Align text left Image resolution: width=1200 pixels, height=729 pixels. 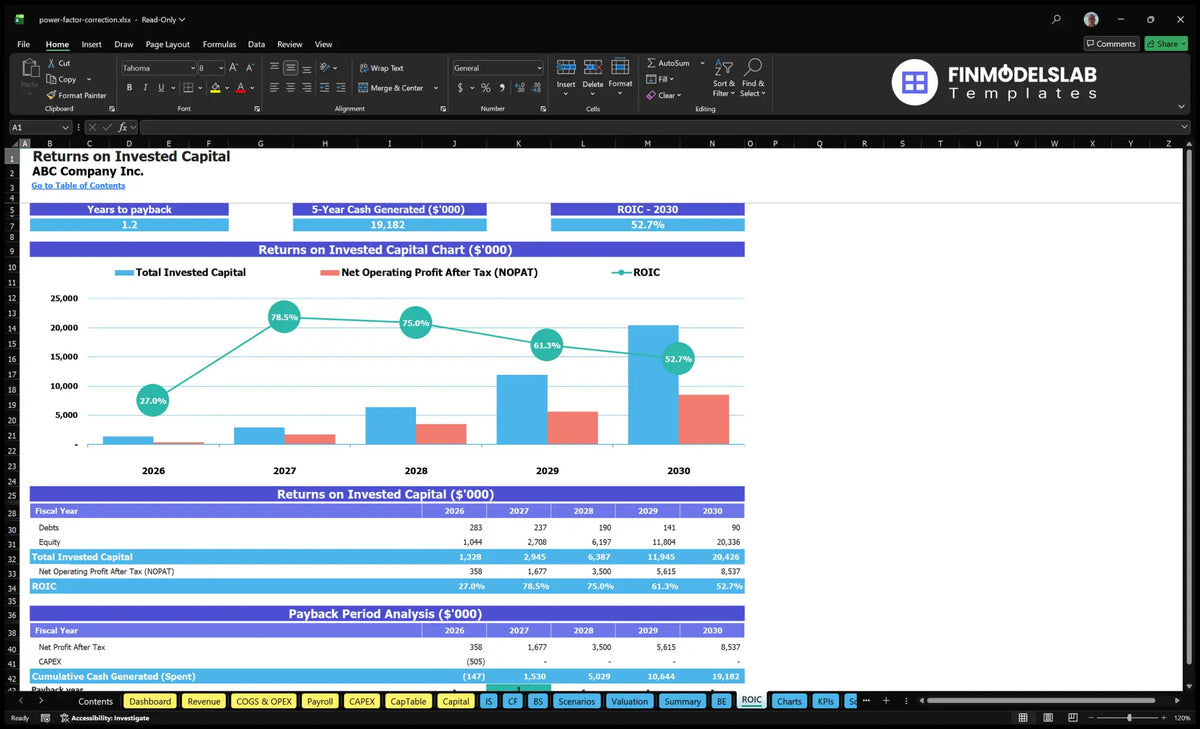pyautogui.click(x=274, y=88)
